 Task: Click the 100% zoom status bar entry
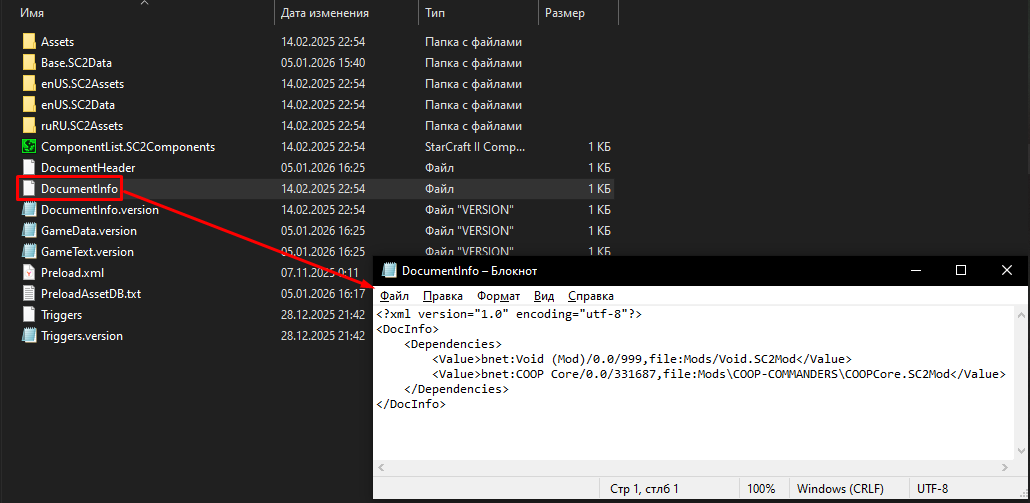(x=761, y=489)
